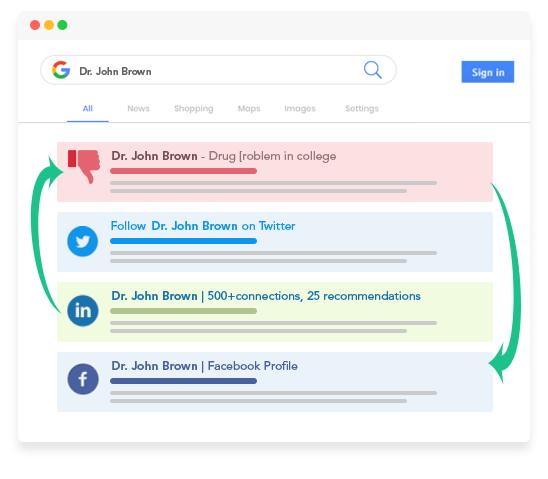Open the 500+ connections LinkedIn result
The image size is (548, 479).
coord(266,296)
